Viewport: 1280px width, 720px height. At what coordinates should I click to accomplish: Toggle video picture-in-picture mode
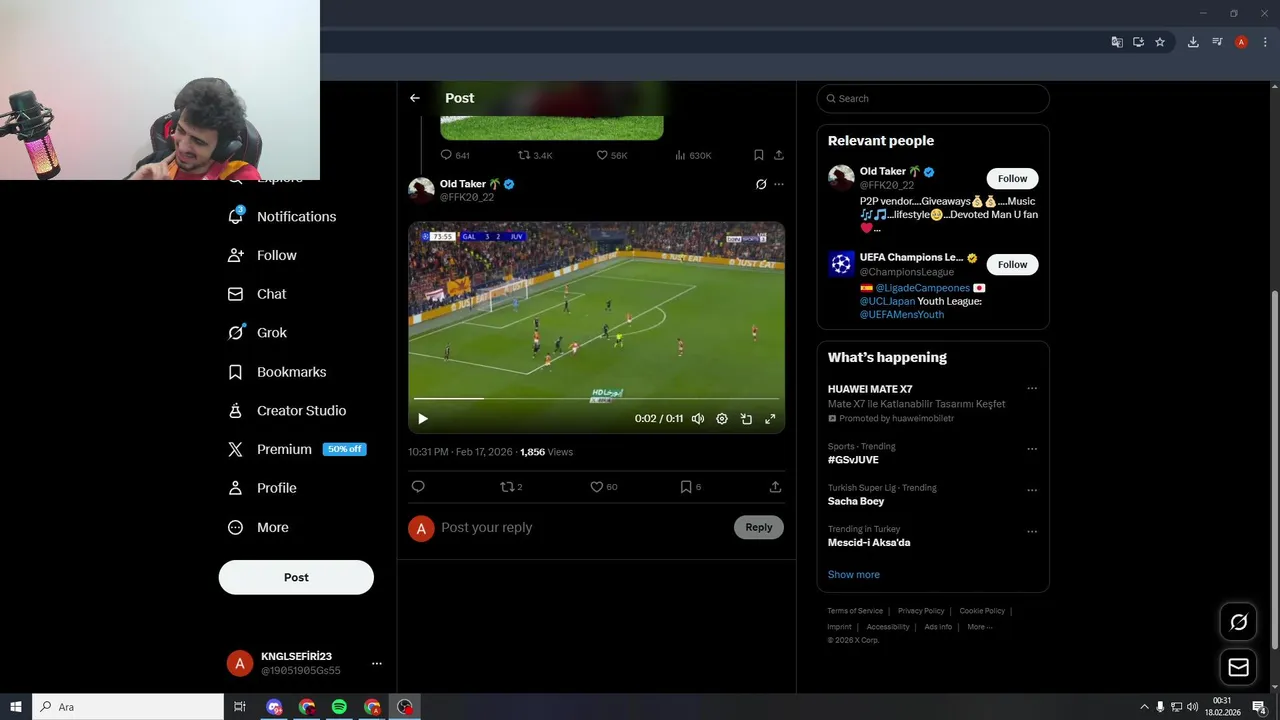746,419
